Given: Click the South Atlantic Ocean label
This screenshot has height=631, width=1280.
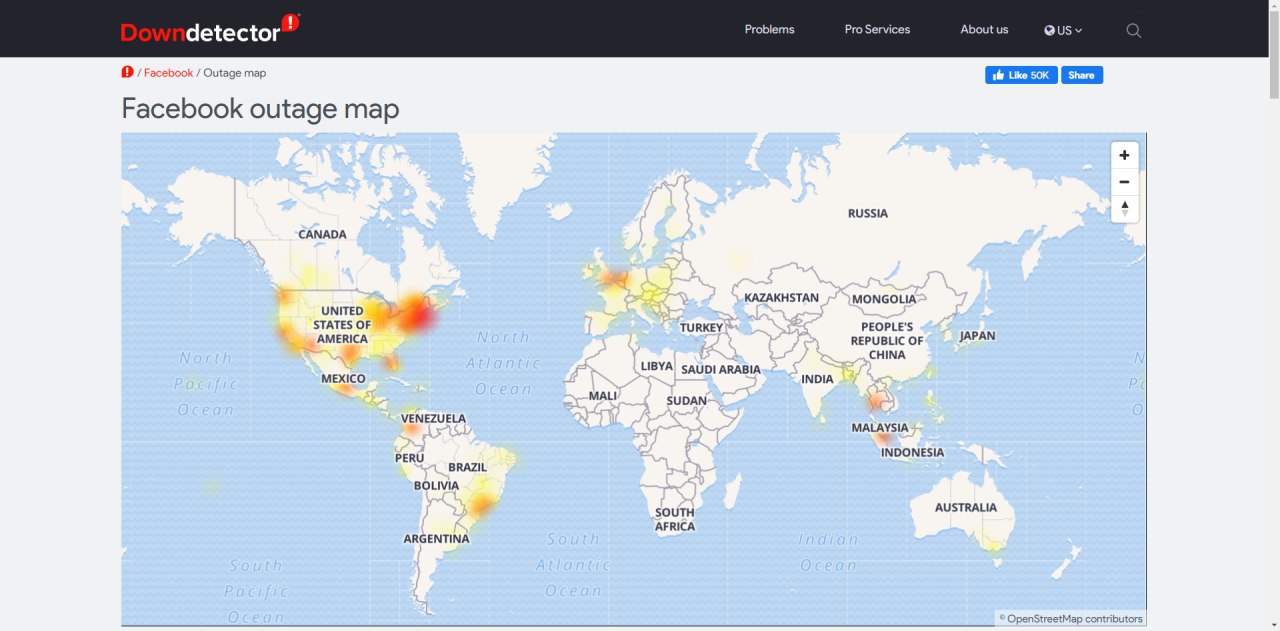Looking at the screenshot, I should 573,565.
